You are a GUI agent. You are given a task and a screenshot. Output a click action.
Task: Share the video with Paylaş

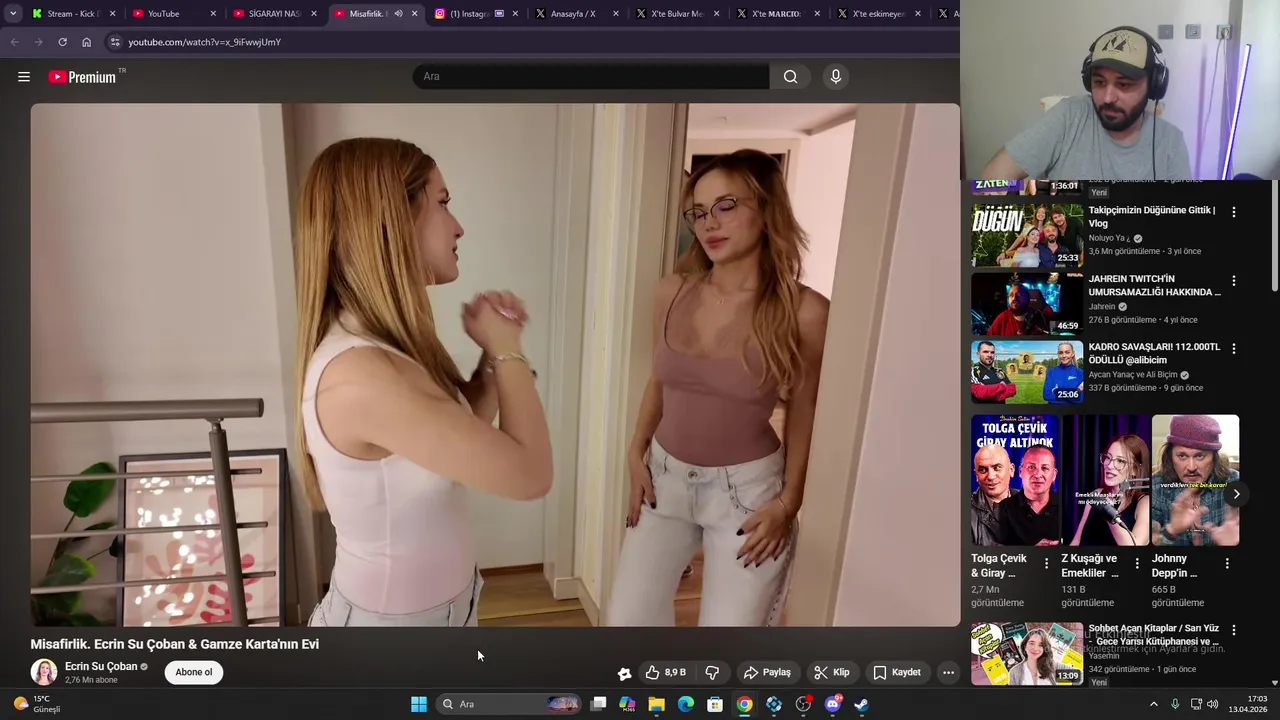[x=767, y=673]
